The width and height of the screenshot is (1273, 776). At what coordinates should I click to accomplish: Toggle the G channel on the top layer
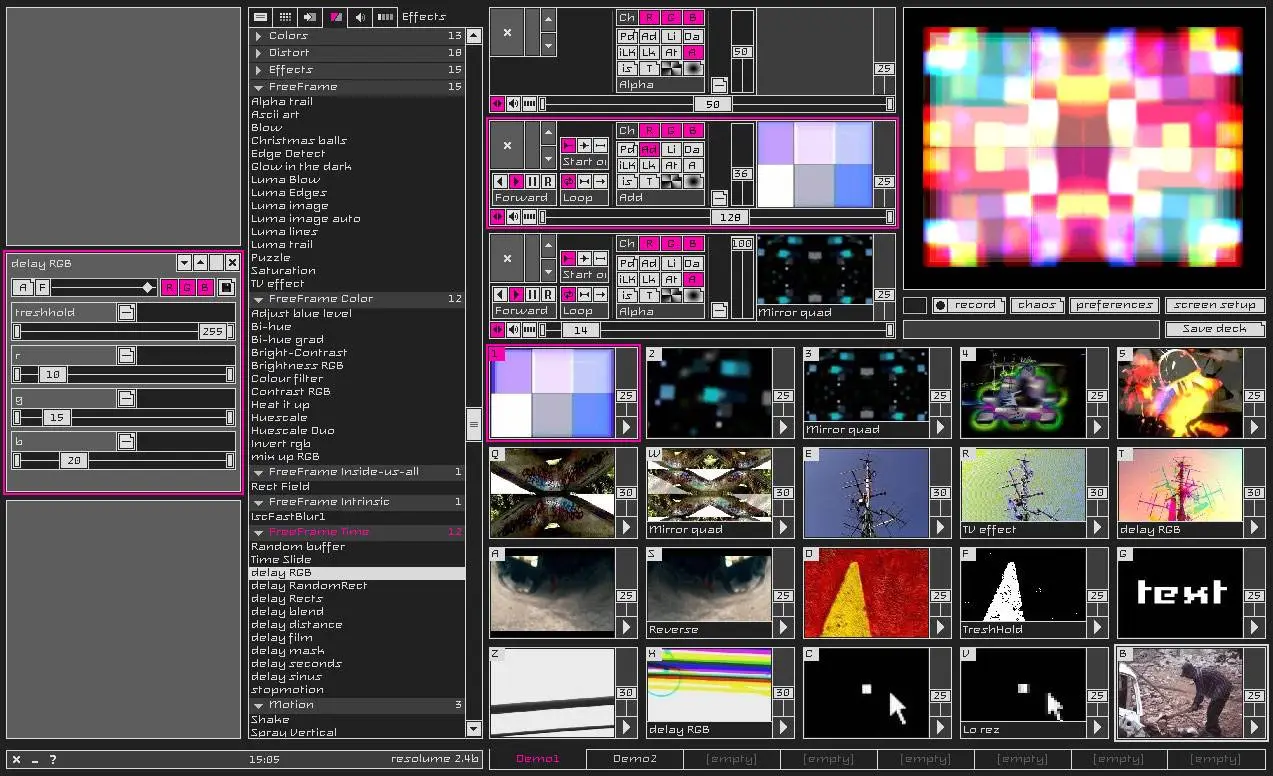(x=671, y=18)
